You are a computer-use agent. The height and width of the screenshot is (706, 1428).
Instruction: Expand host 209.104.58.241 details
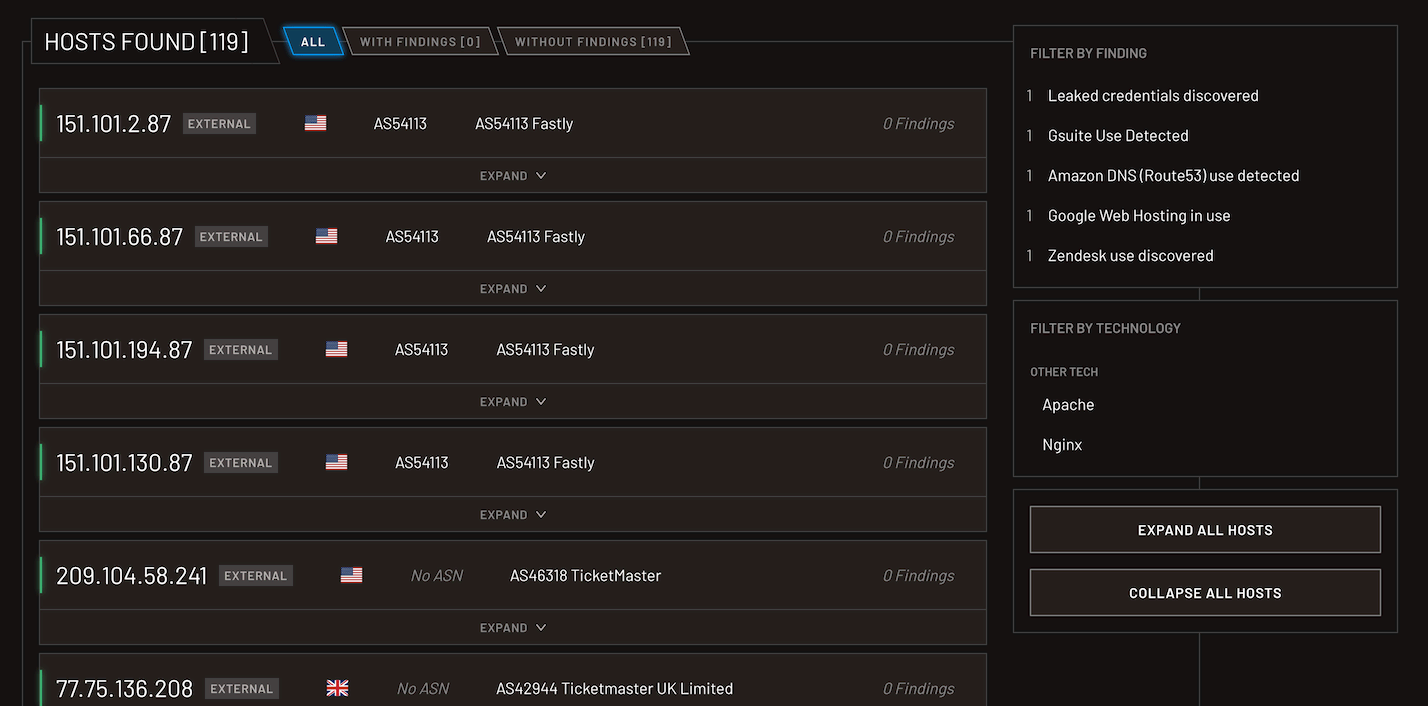[x=512, y=628]
